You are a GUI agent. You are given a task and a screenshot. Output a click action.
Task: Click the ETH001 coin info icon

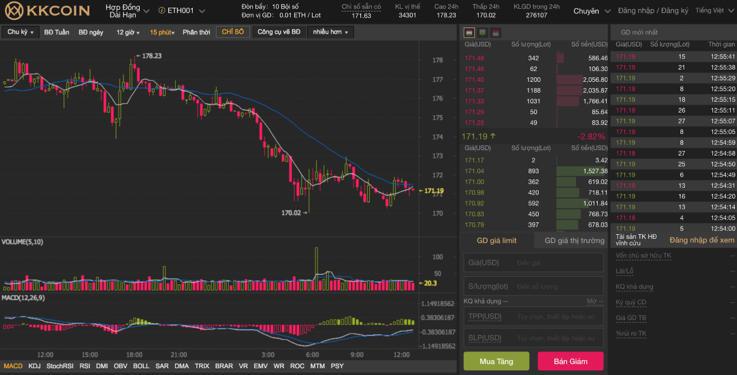[162, 10]
